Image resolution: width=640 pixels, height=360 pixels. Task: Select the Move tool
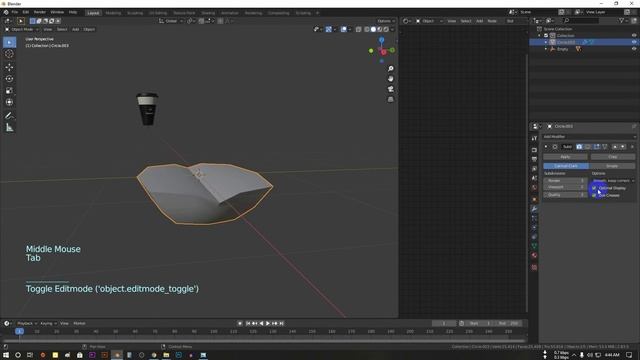point(9,67)
